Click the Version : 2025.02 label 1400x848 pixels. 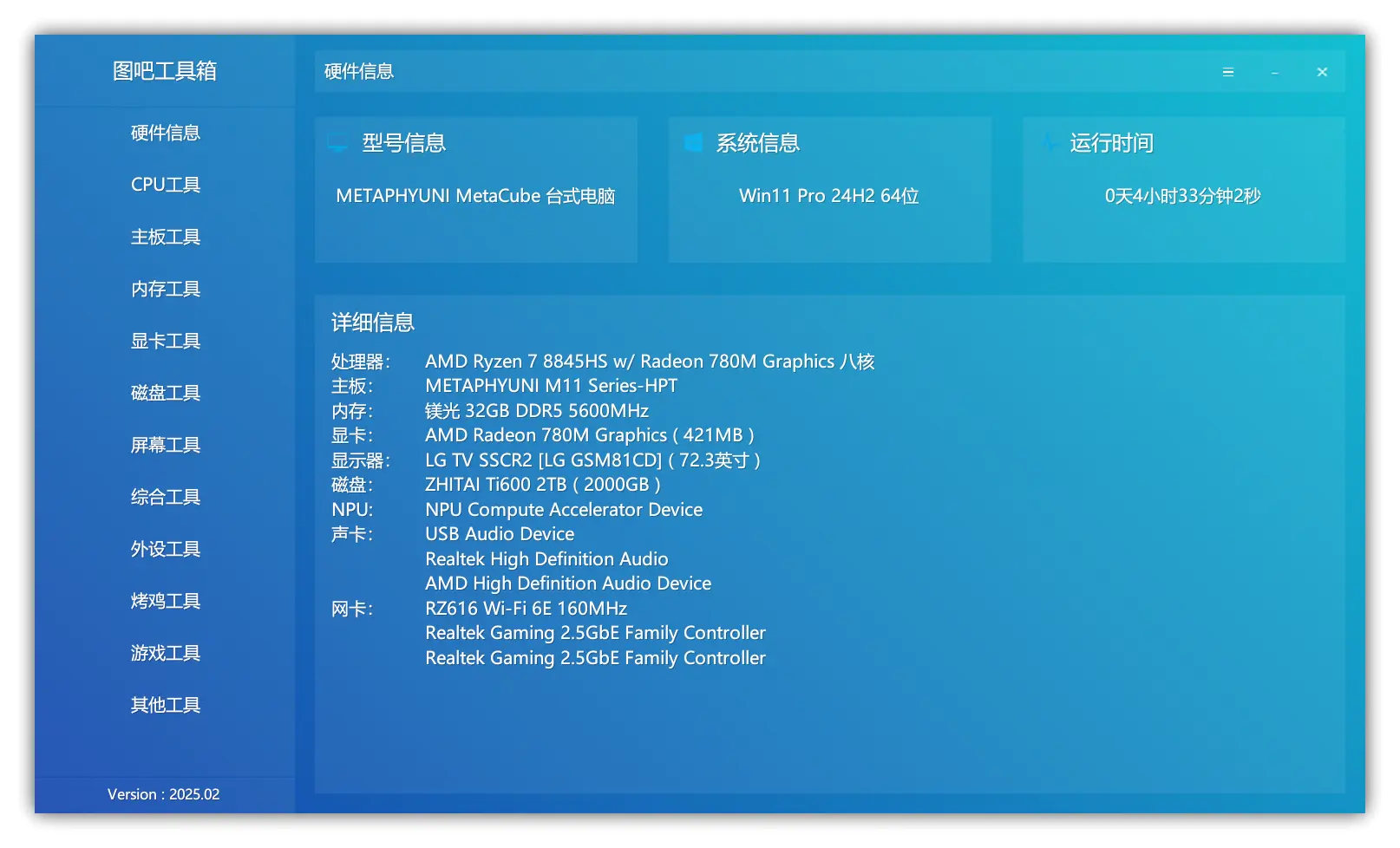[164, 794]
